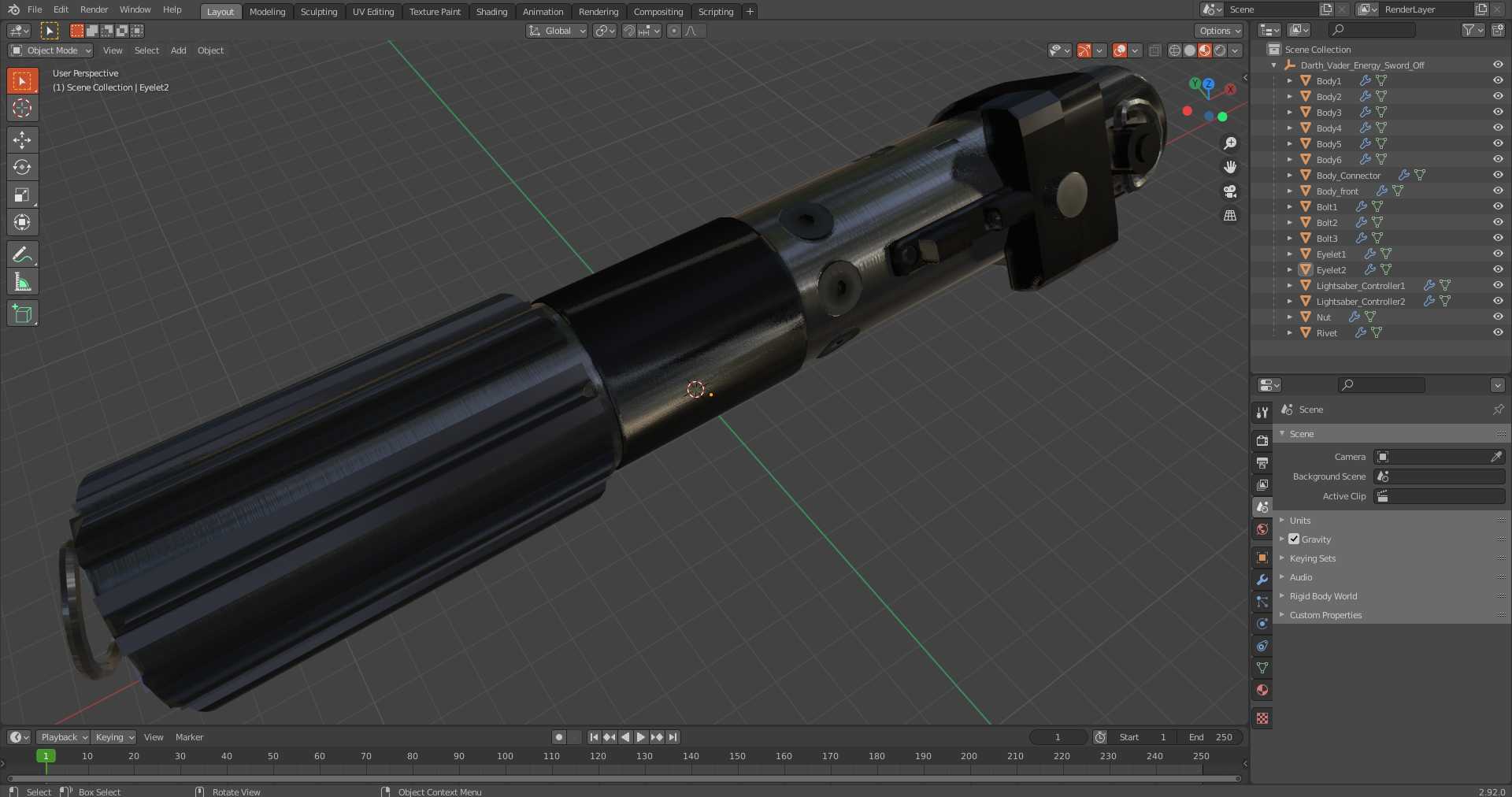1512x797 pixels.
Task: Open the Global orientation dropdown
Action: click(x=557, y=31)
